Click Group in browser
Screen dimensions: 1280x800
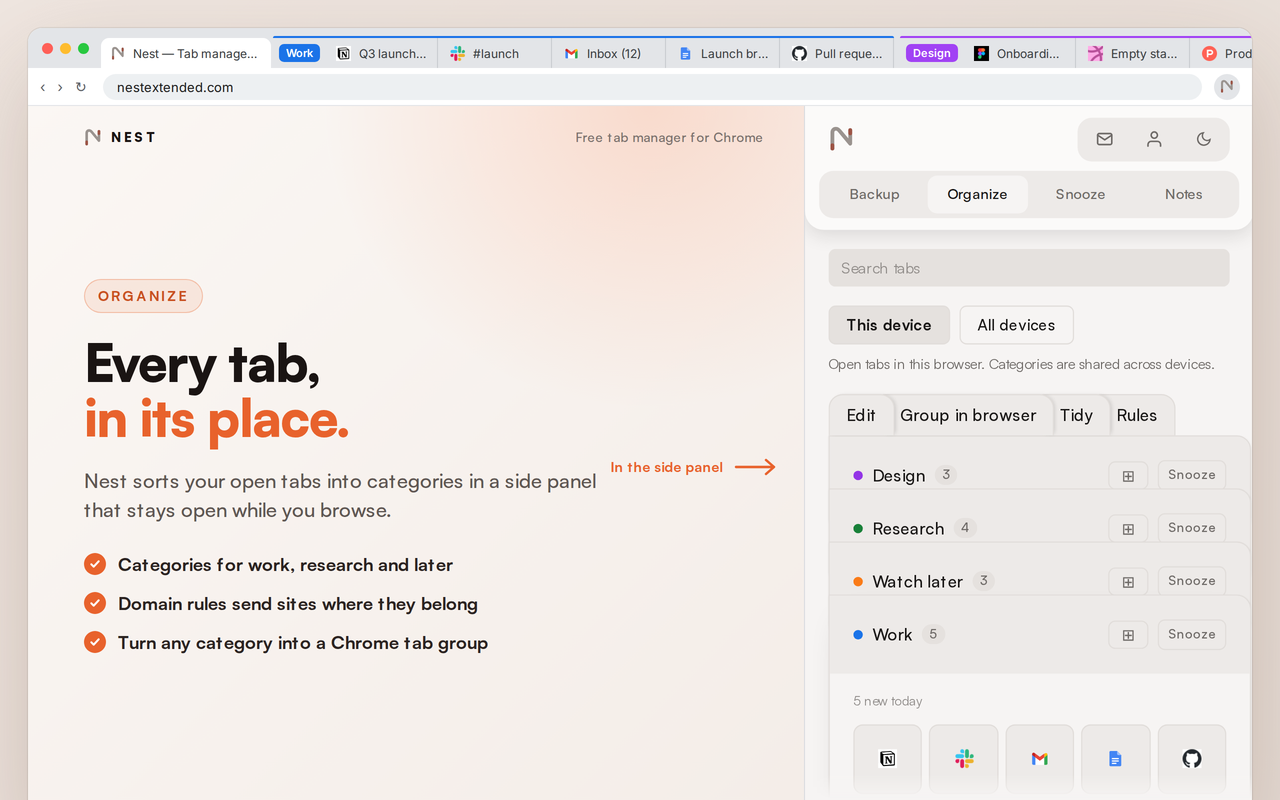pos(968,415)
